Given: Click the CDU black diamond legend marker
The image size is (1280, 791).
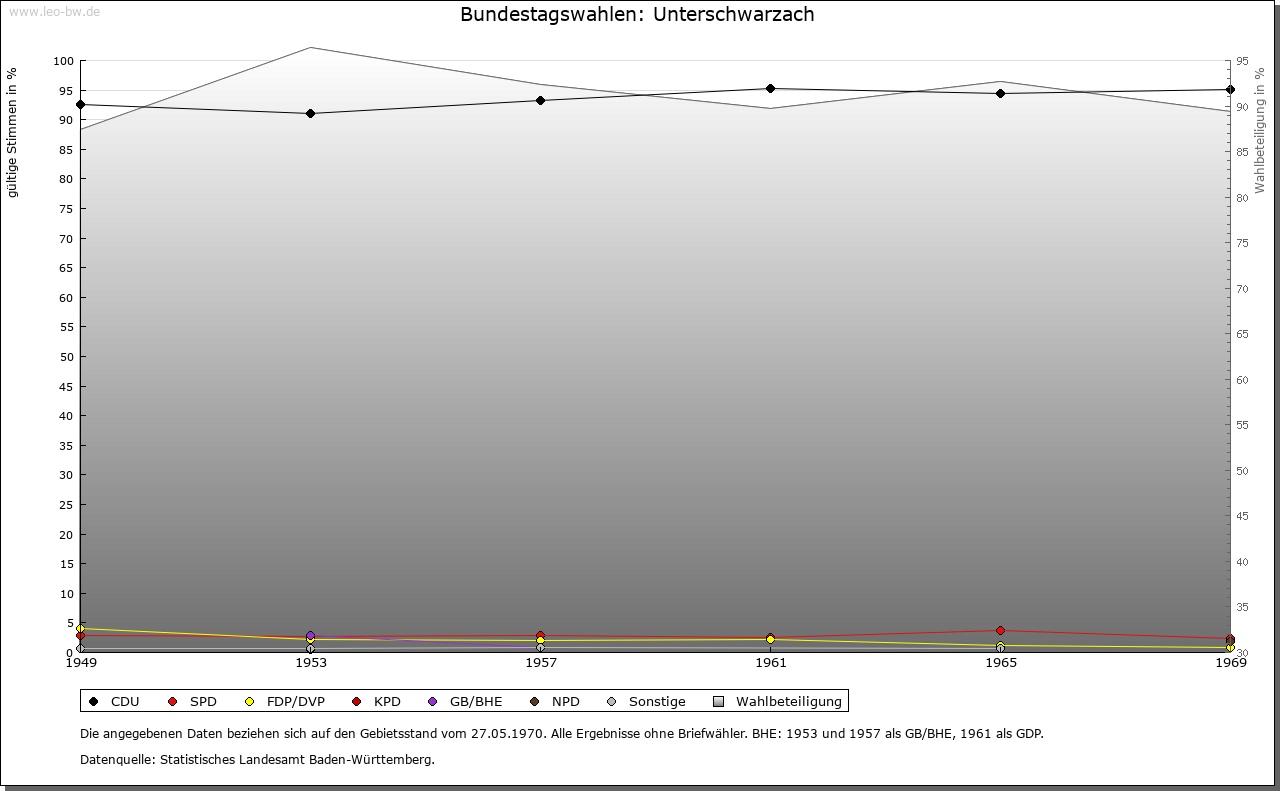Looking at the screenshot, I should click(94, 702).
